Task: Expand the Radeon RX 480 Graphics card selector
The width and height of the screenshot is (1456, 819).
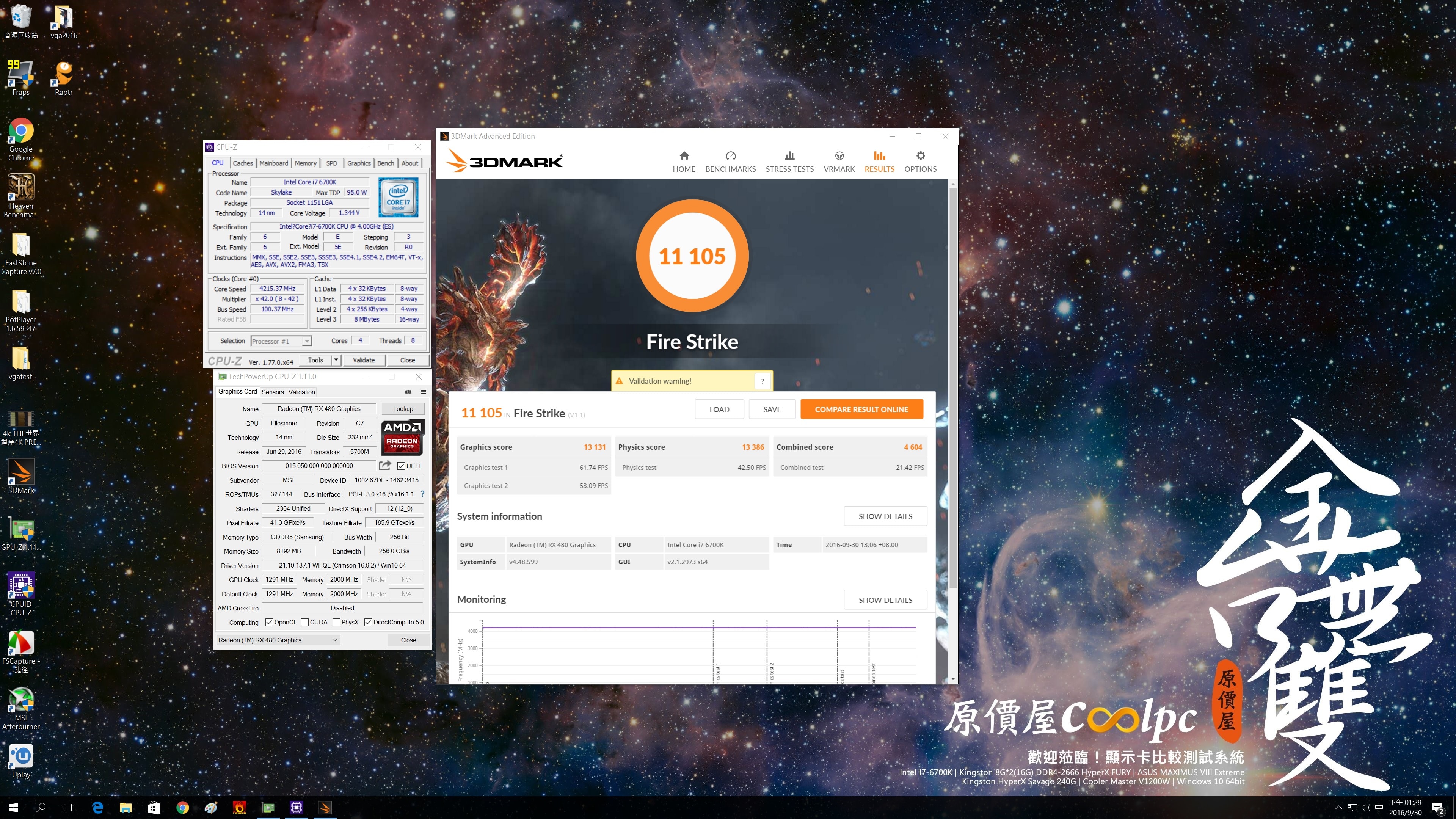Action: (x=278, y=640)
